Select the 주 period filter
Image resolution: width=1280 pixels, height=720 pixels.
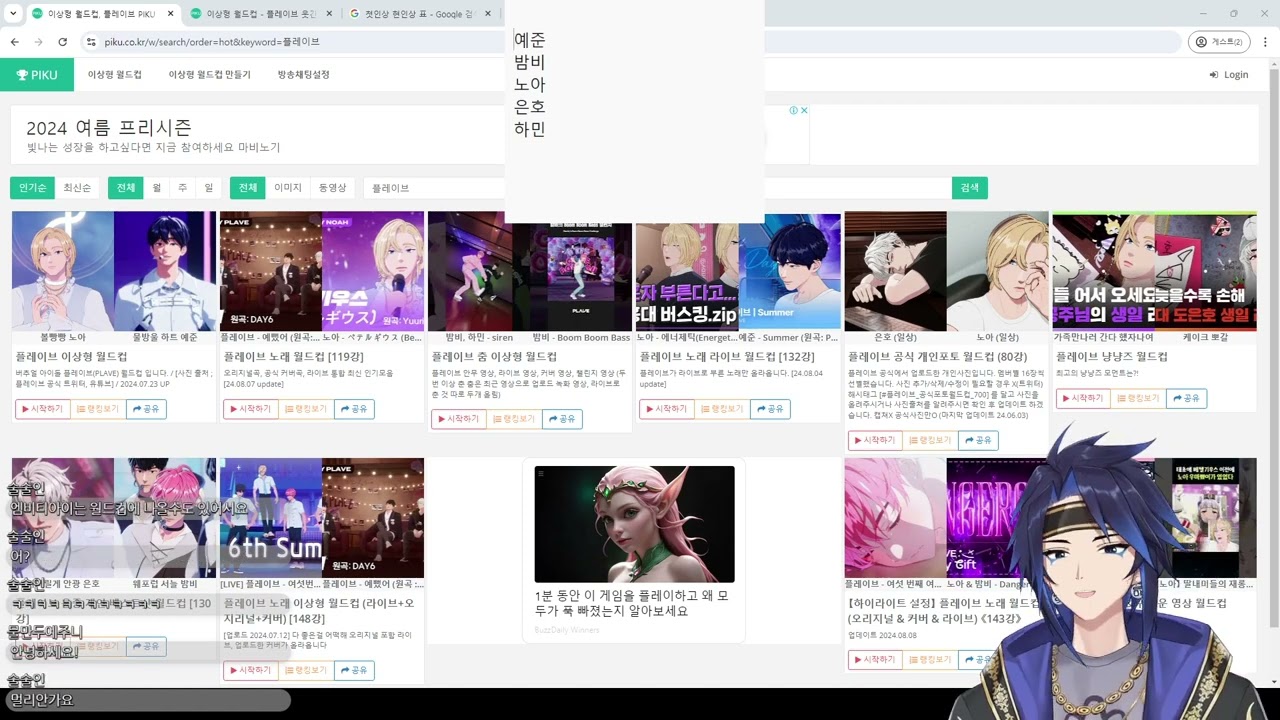183,188
